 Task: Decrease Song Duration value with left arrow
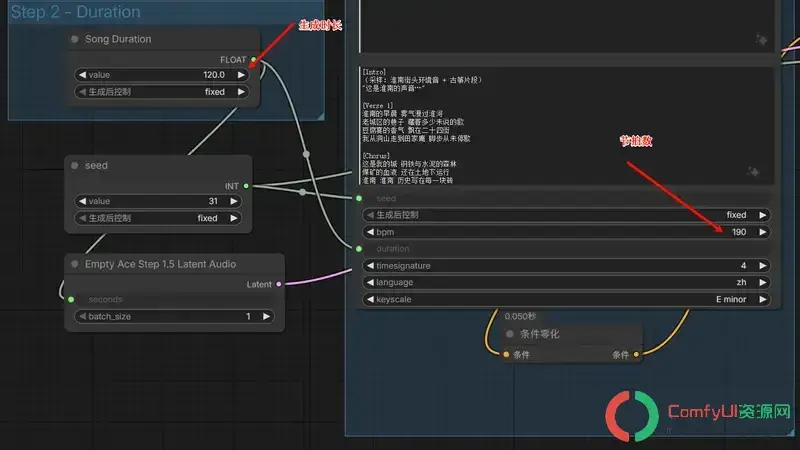82,75
